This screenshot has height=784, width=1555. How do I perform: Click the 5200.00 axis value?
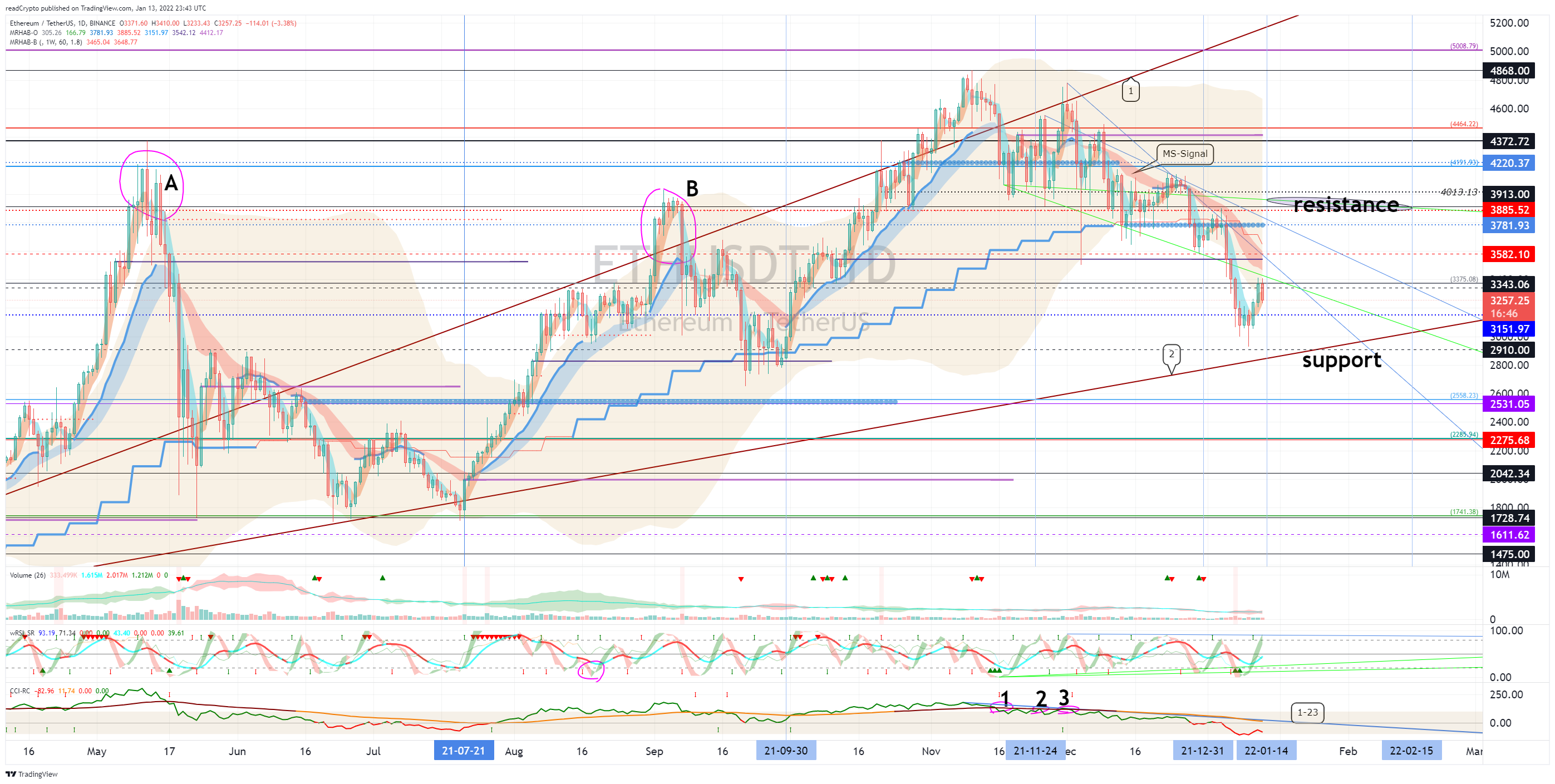pos(1509,23)
